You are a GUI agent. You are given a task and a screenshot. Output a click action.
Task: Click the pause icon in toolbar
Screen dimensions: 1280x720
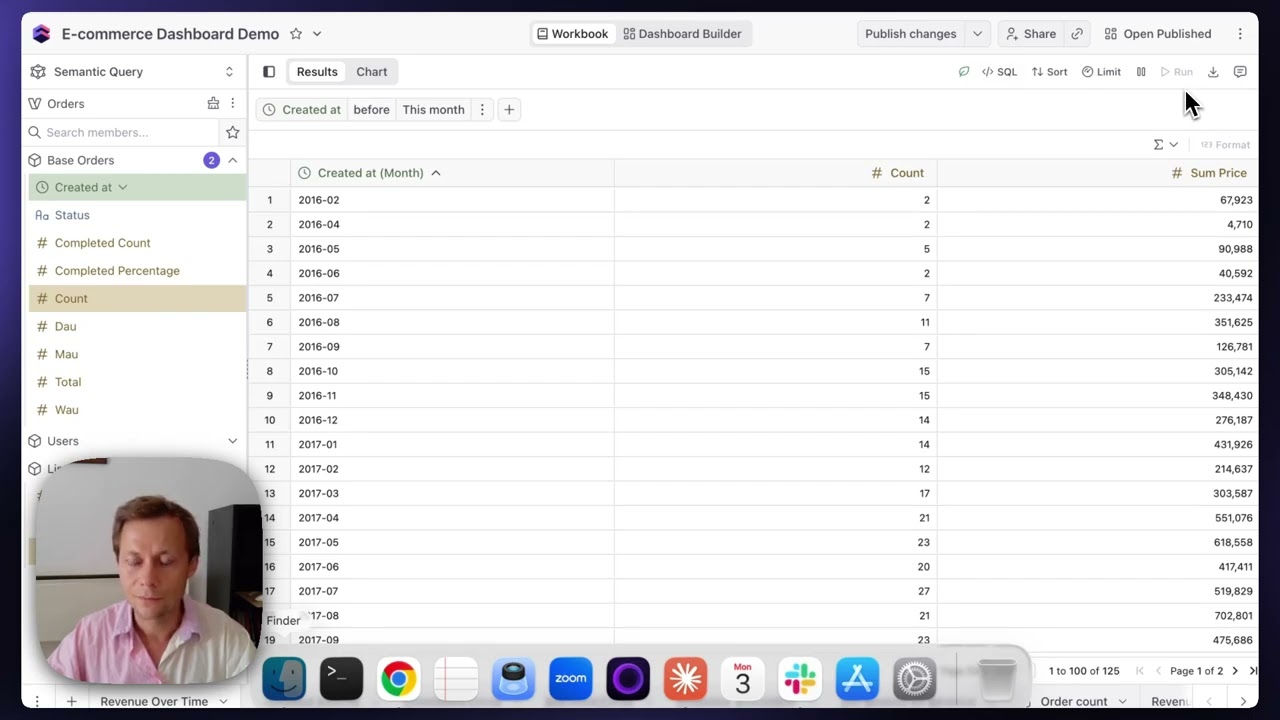coord(1141,72)
